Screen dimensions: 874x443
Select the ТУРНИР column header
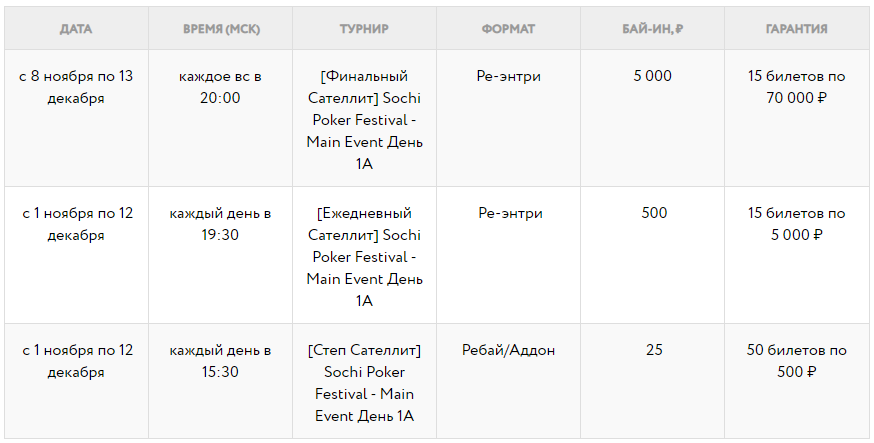pyautogui.click(x=364, y=29)
